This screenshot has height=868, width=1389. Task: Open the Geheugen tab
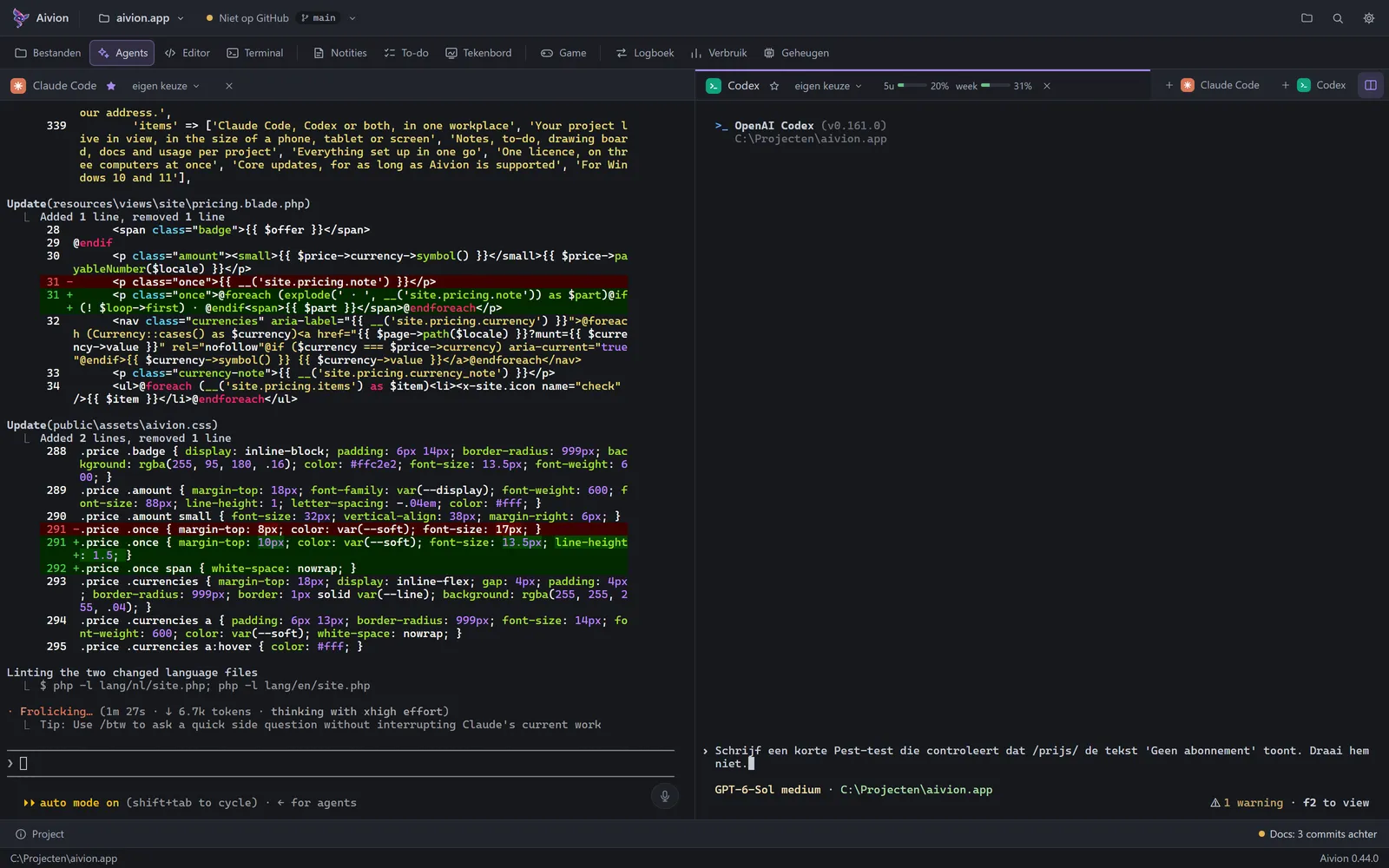[x=797, y=53]
